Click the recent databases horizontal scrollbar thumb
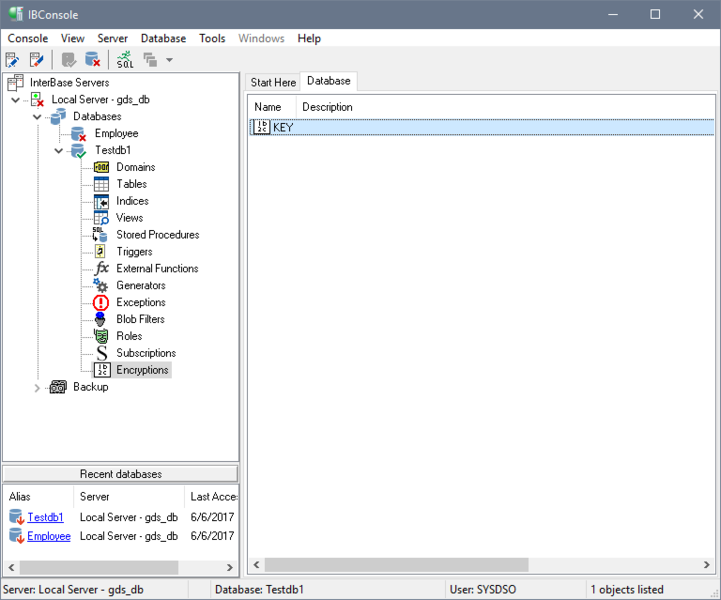Screen dimensions: 721x600 [99, 567]
